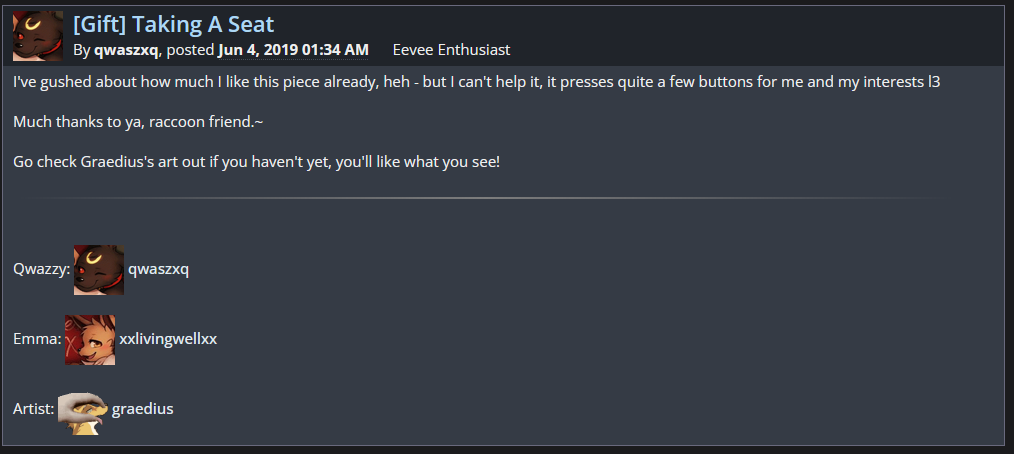Click the "Go check Graedius's art out" sentence
The height and width of the screenshot is (454, 1014).
point(256,161)
